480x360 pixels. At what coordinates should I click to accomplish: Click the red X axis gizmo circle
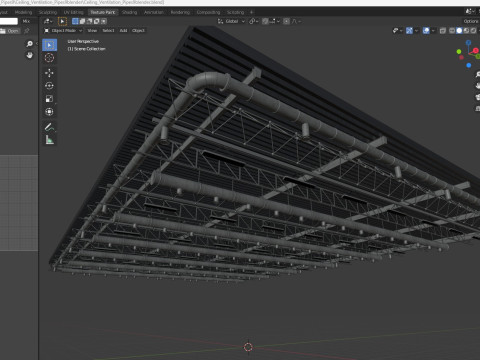click(475, 51)
